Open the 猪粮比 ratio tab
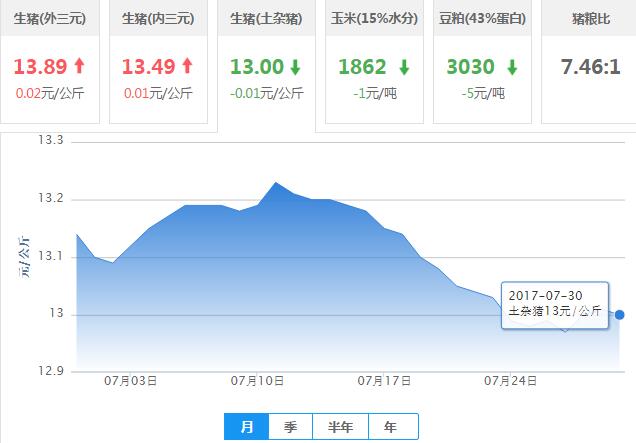Image resolution: width=636 pixels, height=443 pixels. pyautogui.click(x=588, y=18)
